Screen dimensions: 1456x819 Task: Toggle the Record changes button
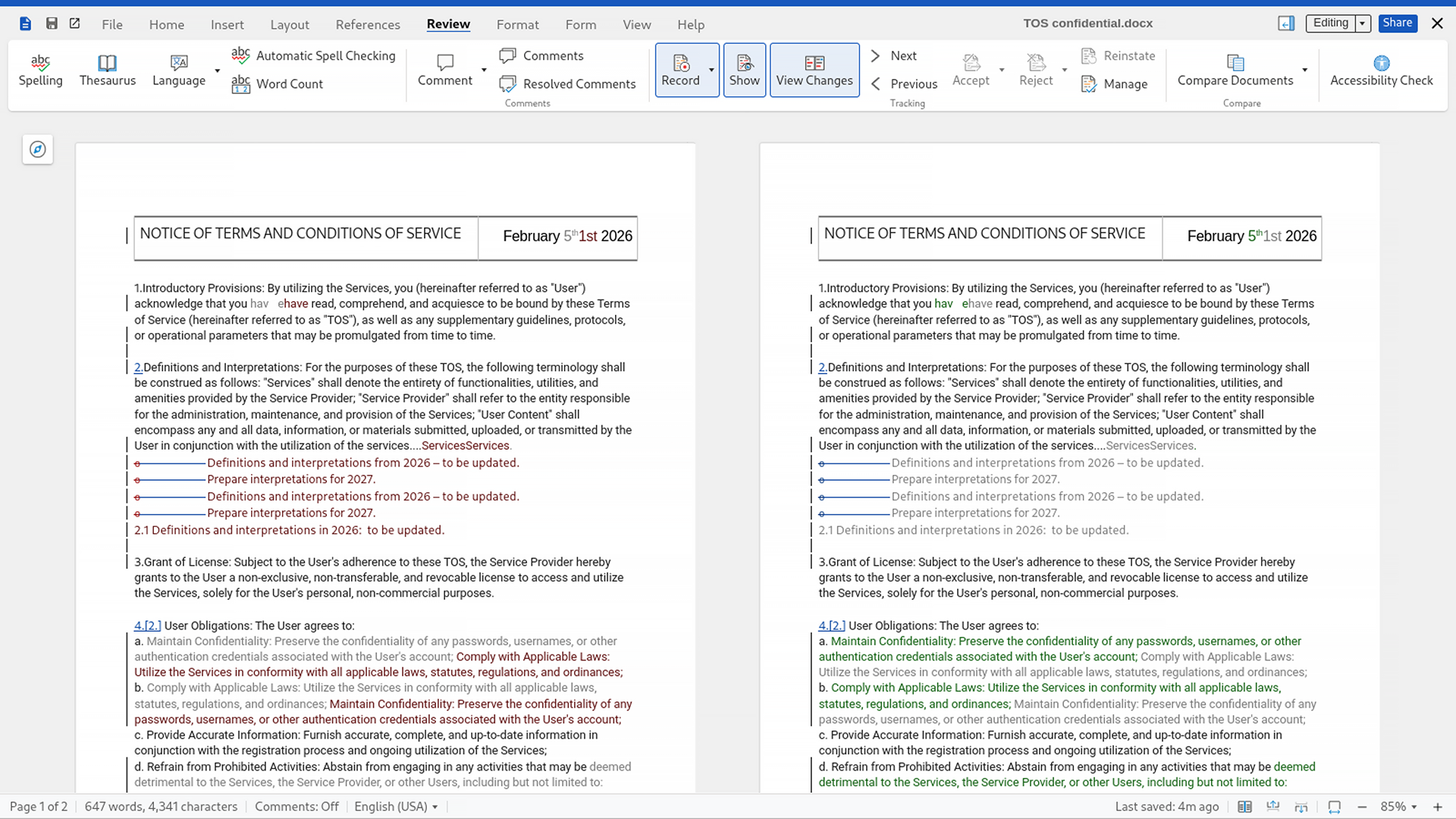(680, 70)
